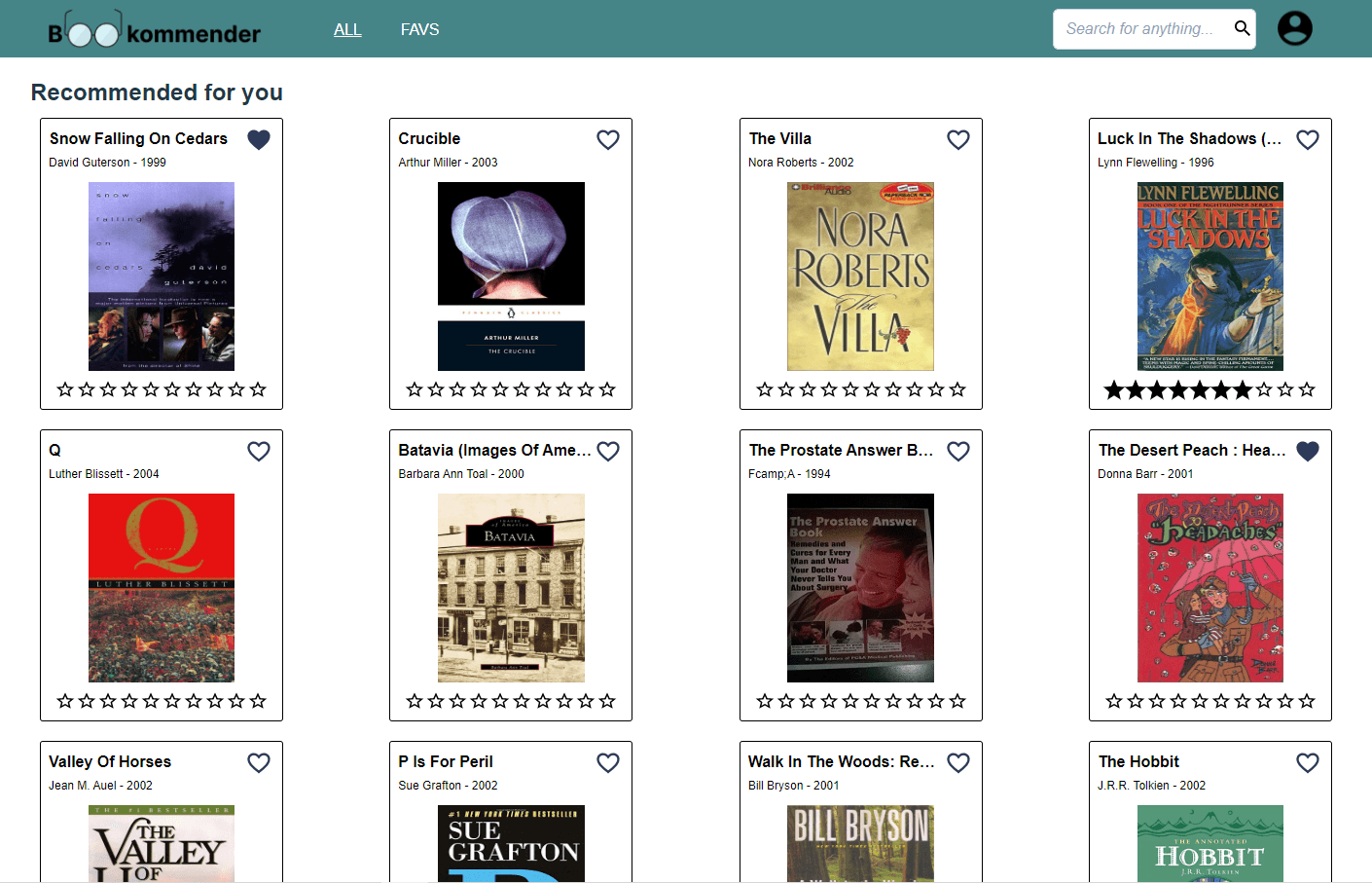The height and width of the screenshot is (883, 1372).
Task: Open the Batavia cover photo
Action: click(x=511, y=588)
